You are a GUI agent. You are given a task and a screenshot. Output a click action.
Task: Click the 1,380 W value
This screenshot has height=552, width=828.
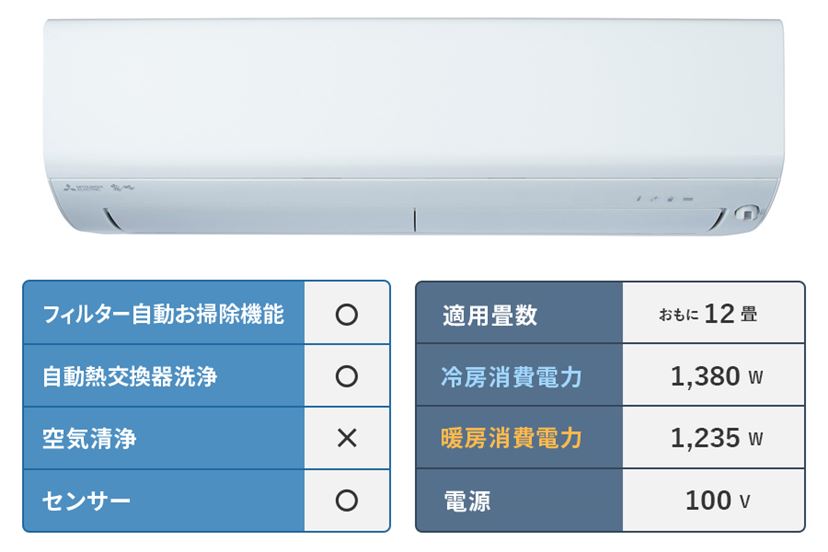(x=717, y=376)
